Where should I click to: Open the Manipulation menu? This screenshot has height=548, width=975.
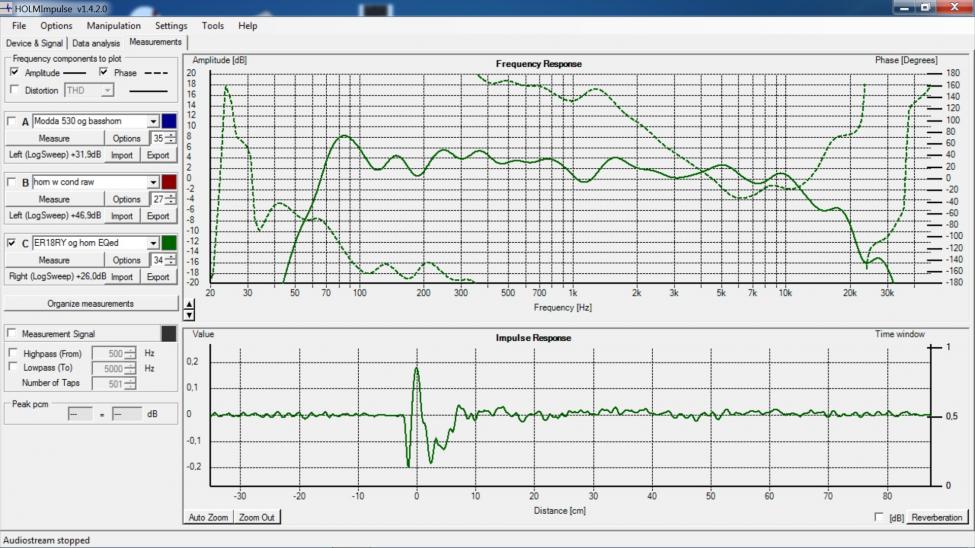click(x=113, y=26)
